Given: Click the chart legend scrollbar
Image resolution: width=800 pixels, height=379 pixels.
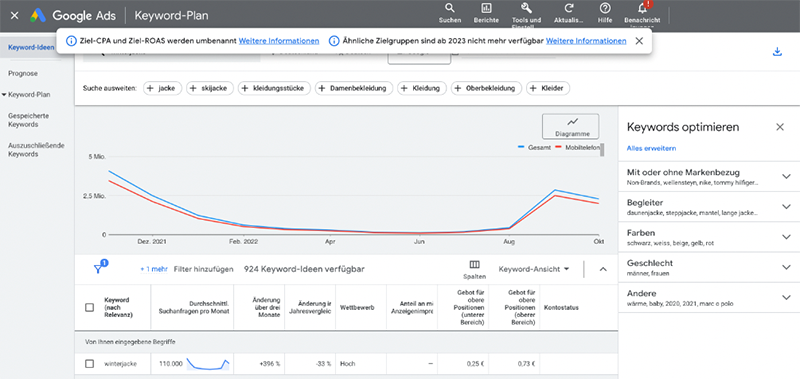Looking at the screenshot, I should (x=603, y=149).
